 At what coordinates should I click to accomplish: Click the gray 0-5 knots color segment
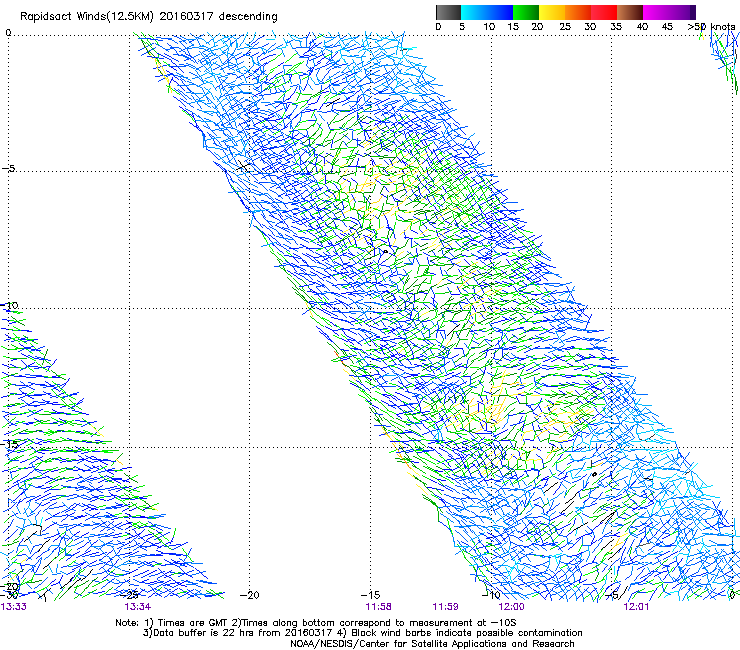coord(448,12)
